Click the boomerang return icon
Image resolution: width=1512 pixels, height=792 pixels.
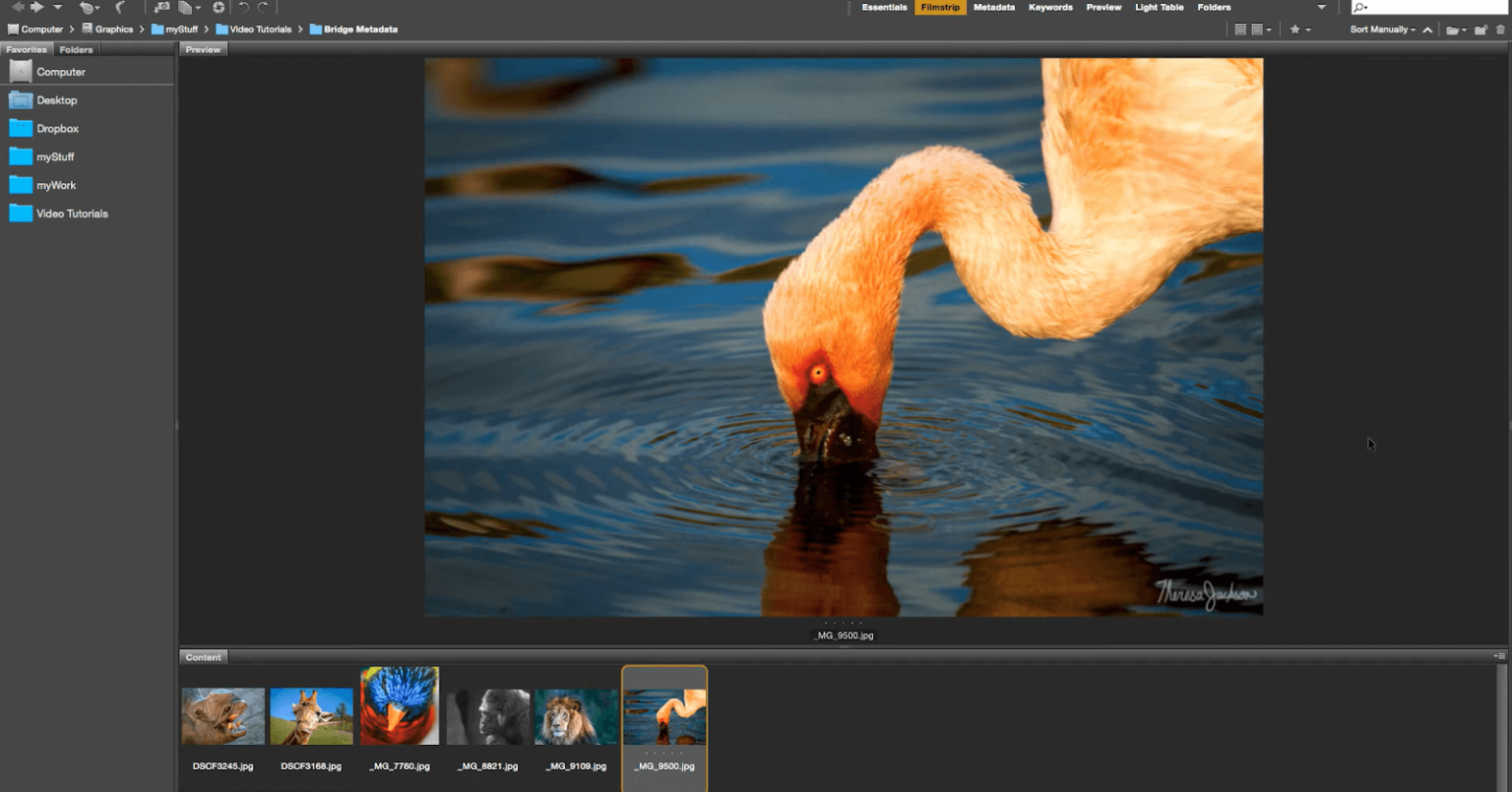120,7
